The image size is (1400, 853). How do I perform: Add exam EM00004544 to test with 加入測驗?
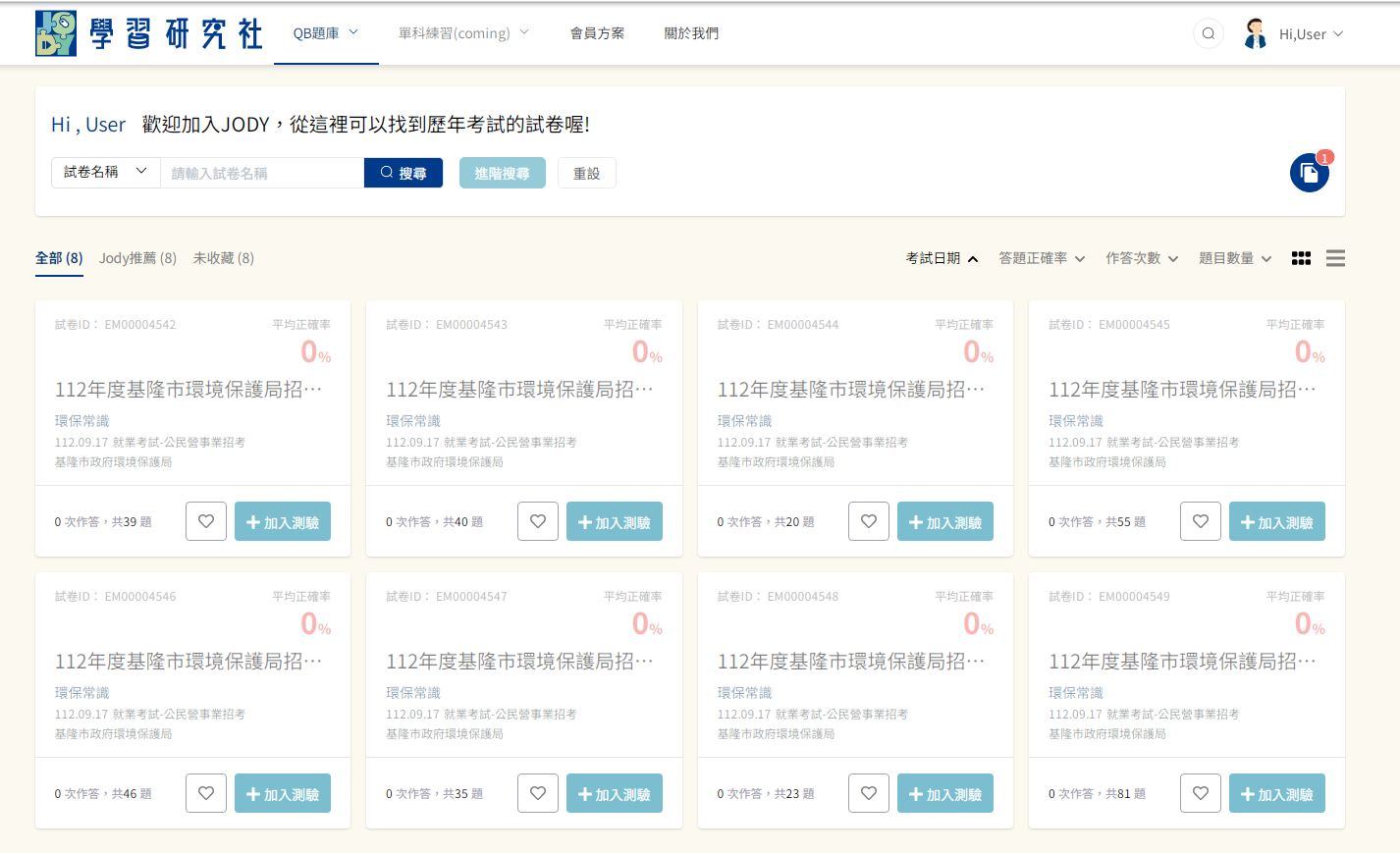coord(944,522)
